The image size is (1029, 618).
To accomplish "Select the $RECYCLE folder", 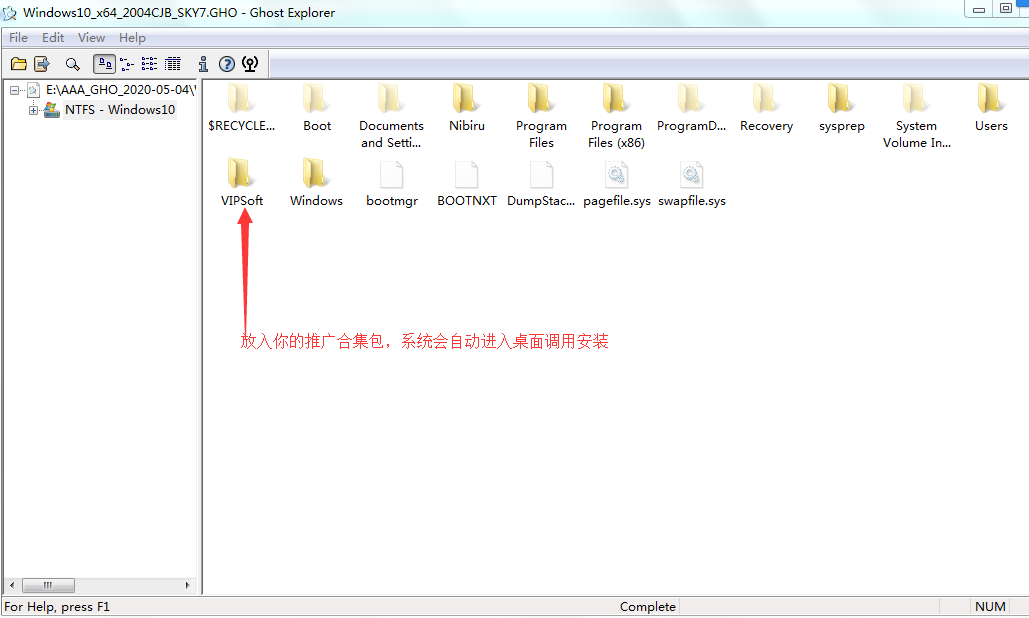I will tap(242, 109).
